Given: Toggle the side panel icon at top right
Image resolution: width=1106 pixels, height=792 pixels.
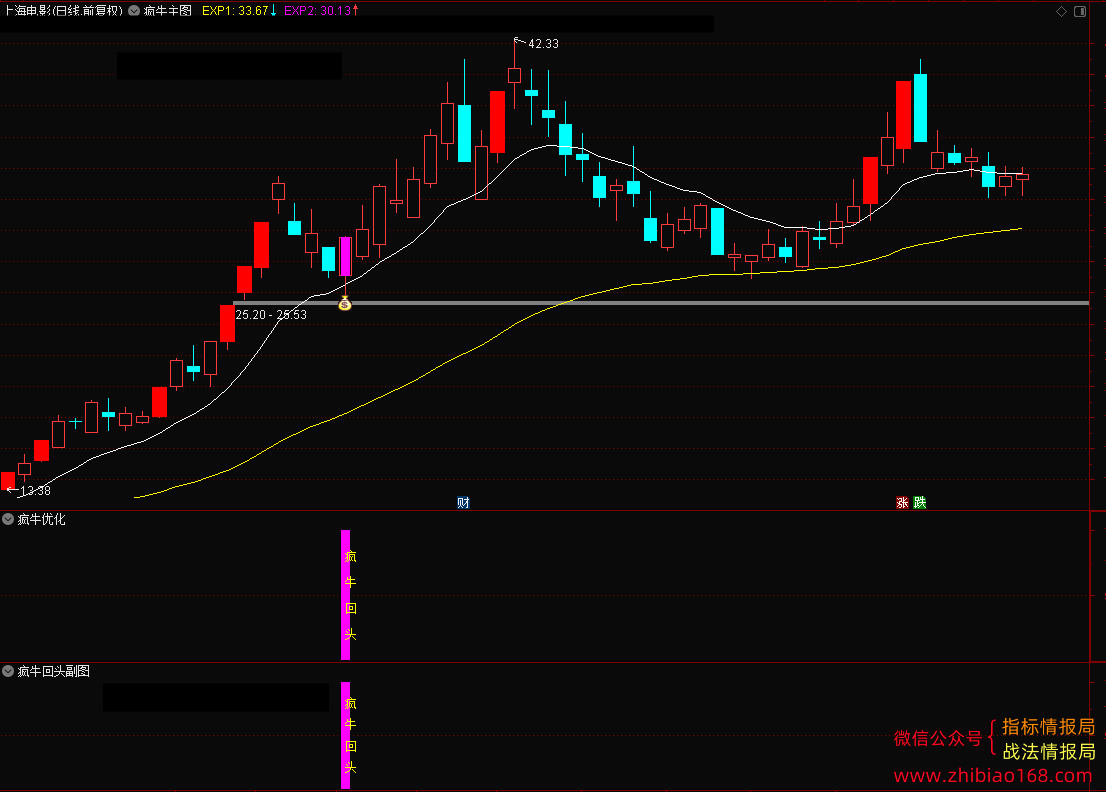Looking at the screenshot, I should click(x=1080, y=11).
